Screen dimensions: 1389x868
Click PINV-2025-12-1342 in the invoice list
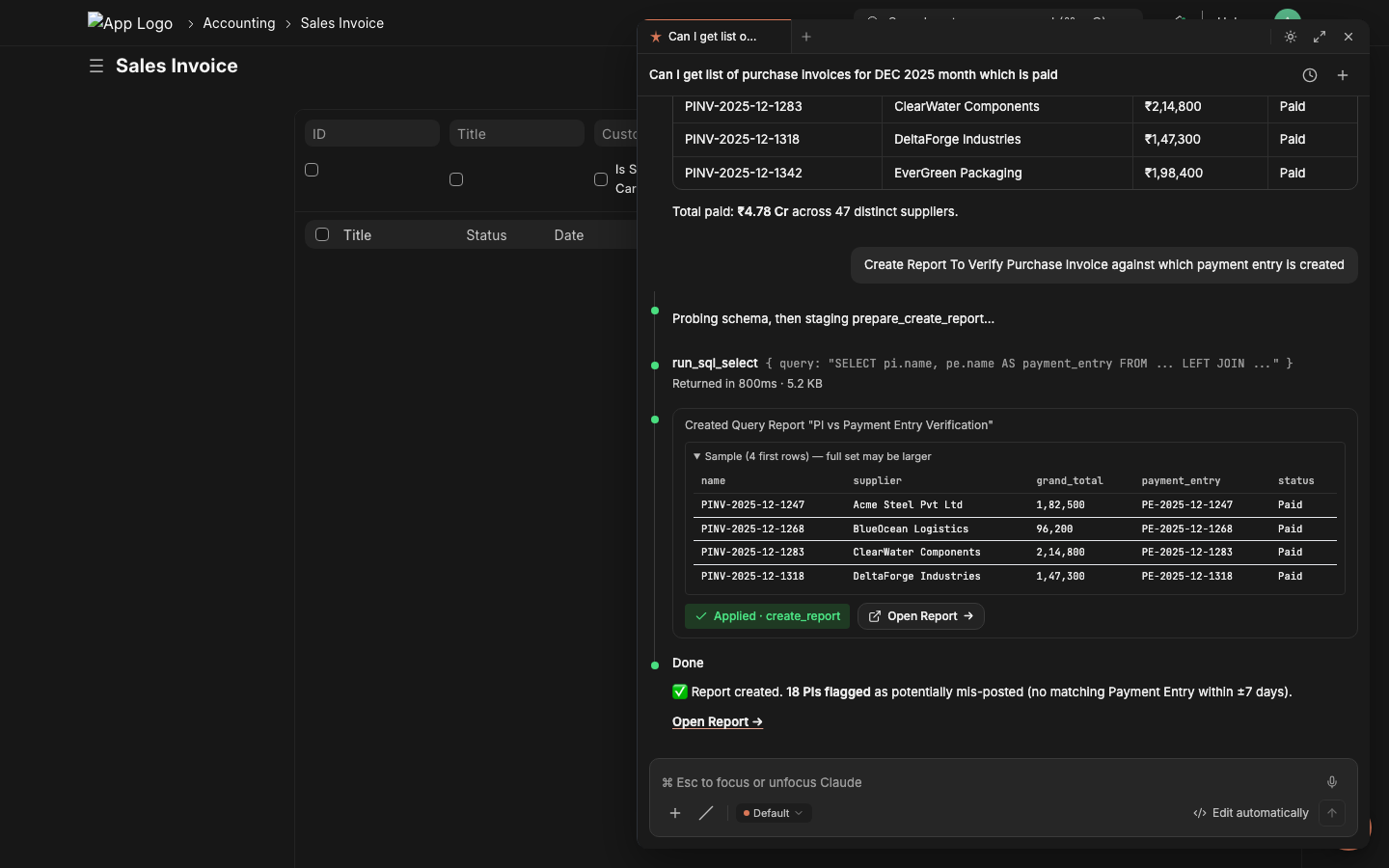point(743,173)
